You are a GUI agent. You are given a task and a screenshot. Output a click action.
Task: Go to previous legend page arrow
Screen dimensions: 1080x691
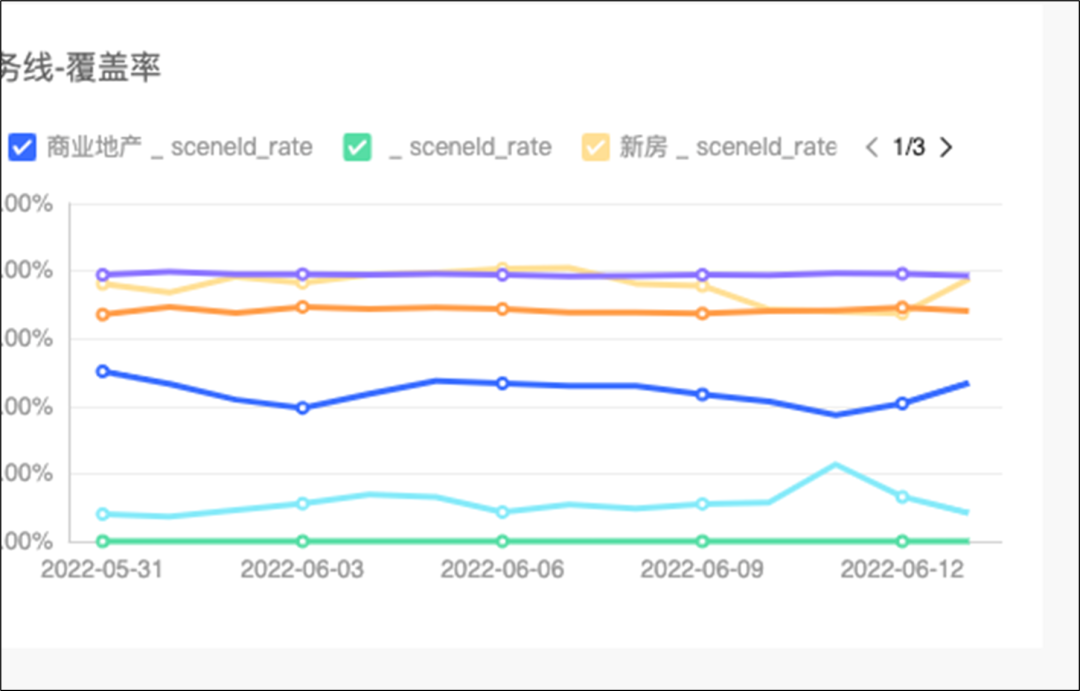coord(871,148)
